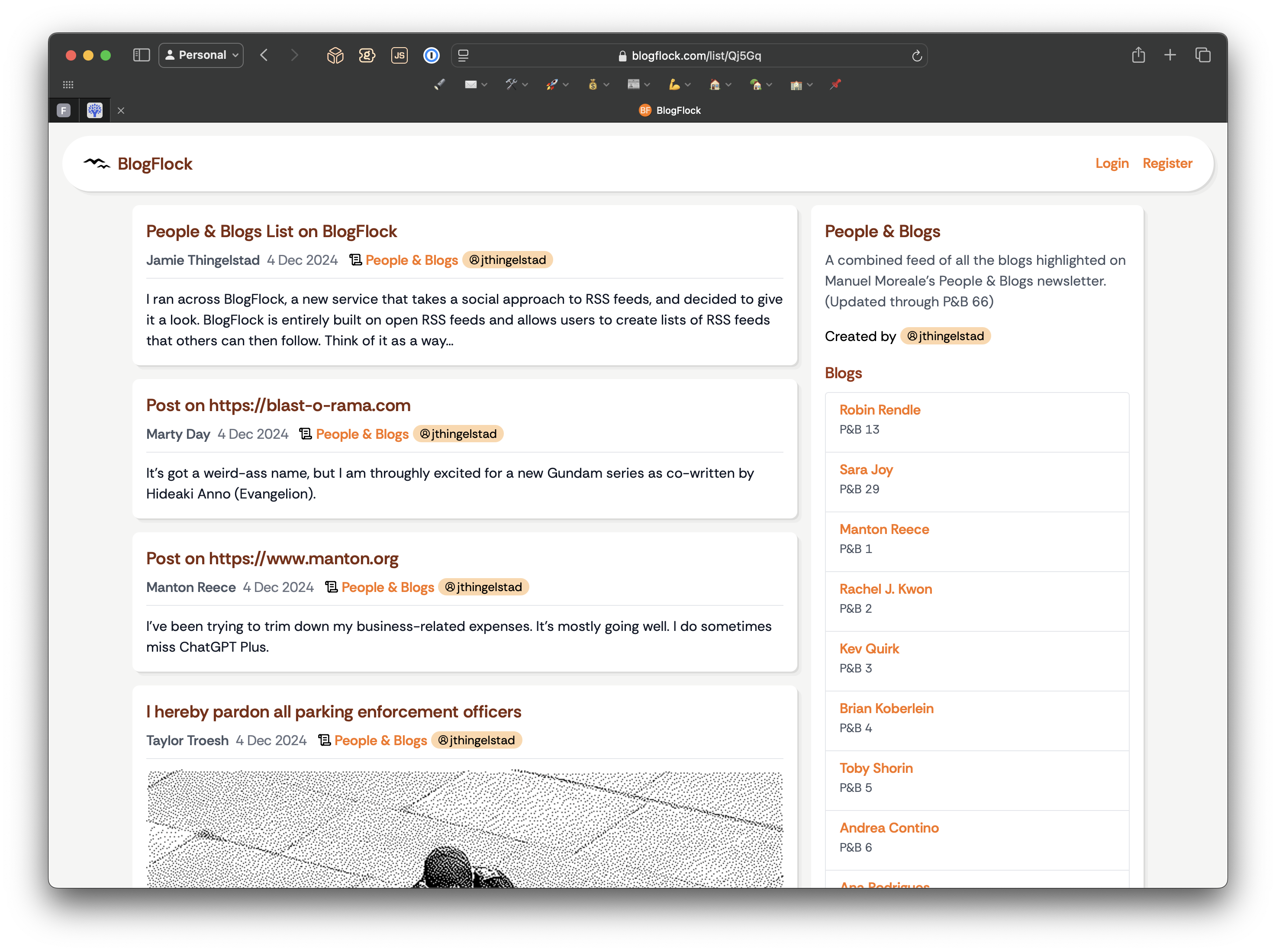Expand the house bookmarks folder
The width and height of the screenshot is (1276, 952).
(x=720, y=85)
